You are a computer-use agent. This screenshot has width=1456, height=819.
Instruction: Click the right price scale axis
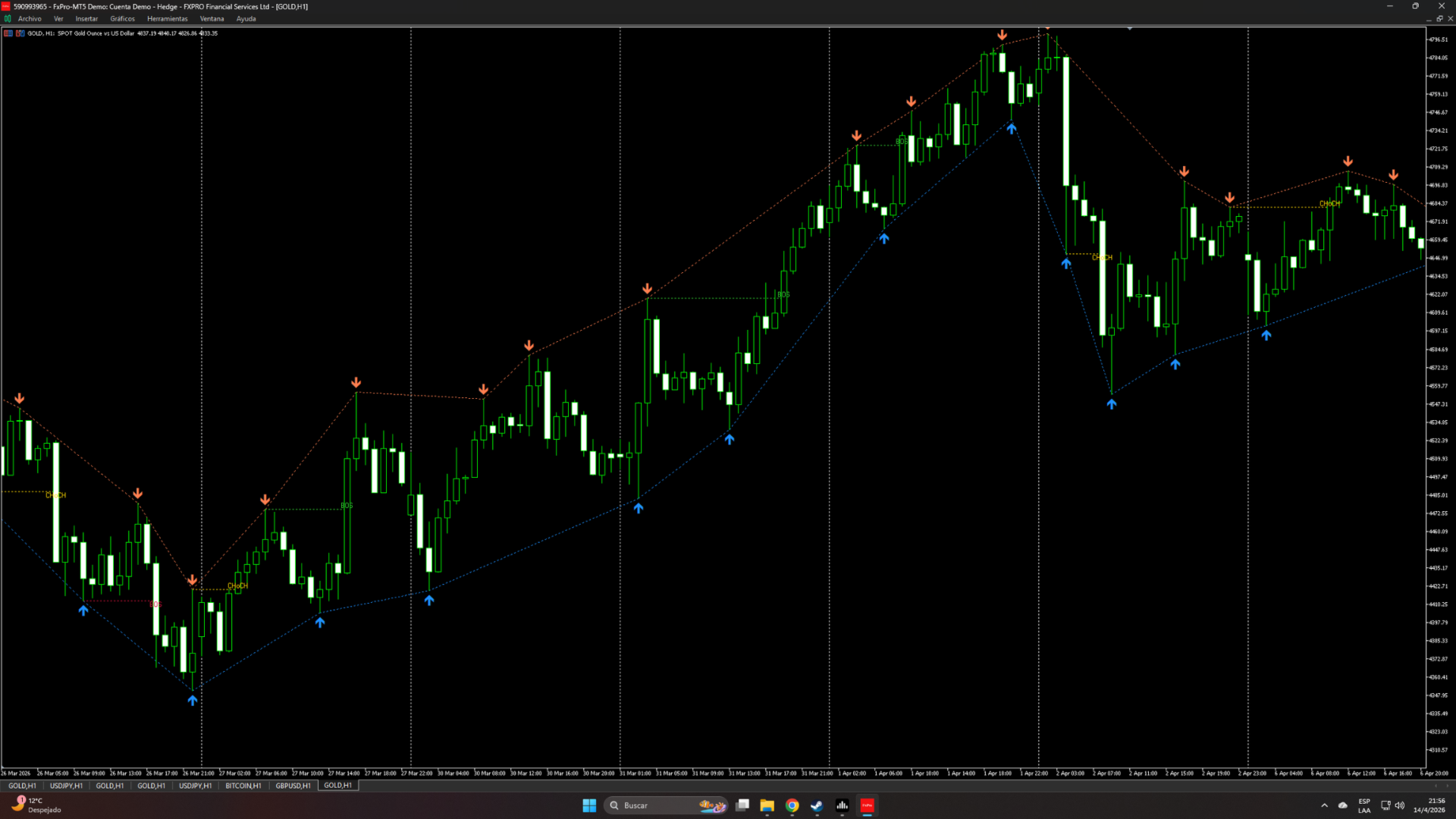tap(1439, 379)
